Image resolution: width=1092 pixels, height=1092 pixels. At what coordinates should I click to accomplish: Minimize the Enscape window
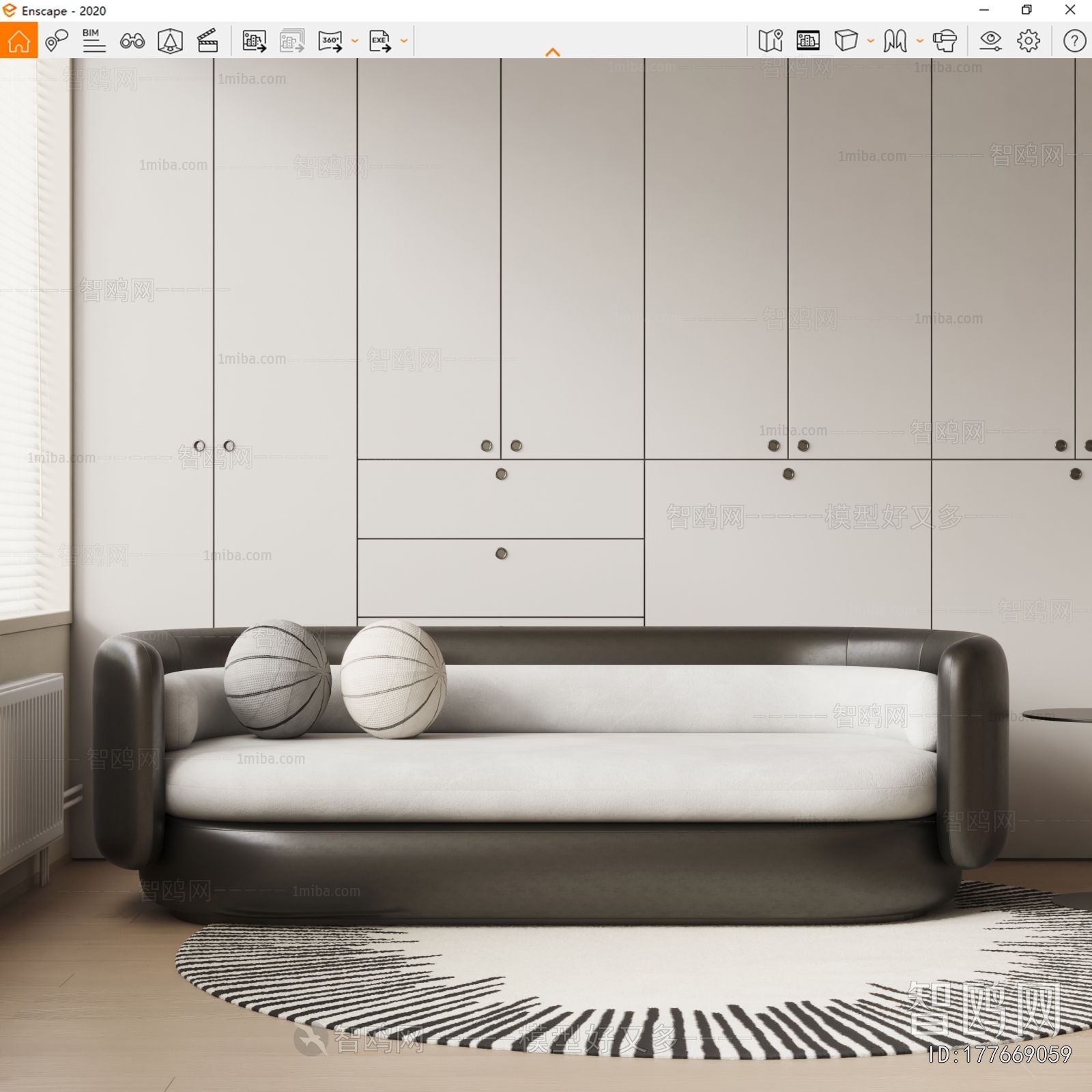(x=984, y=10)
